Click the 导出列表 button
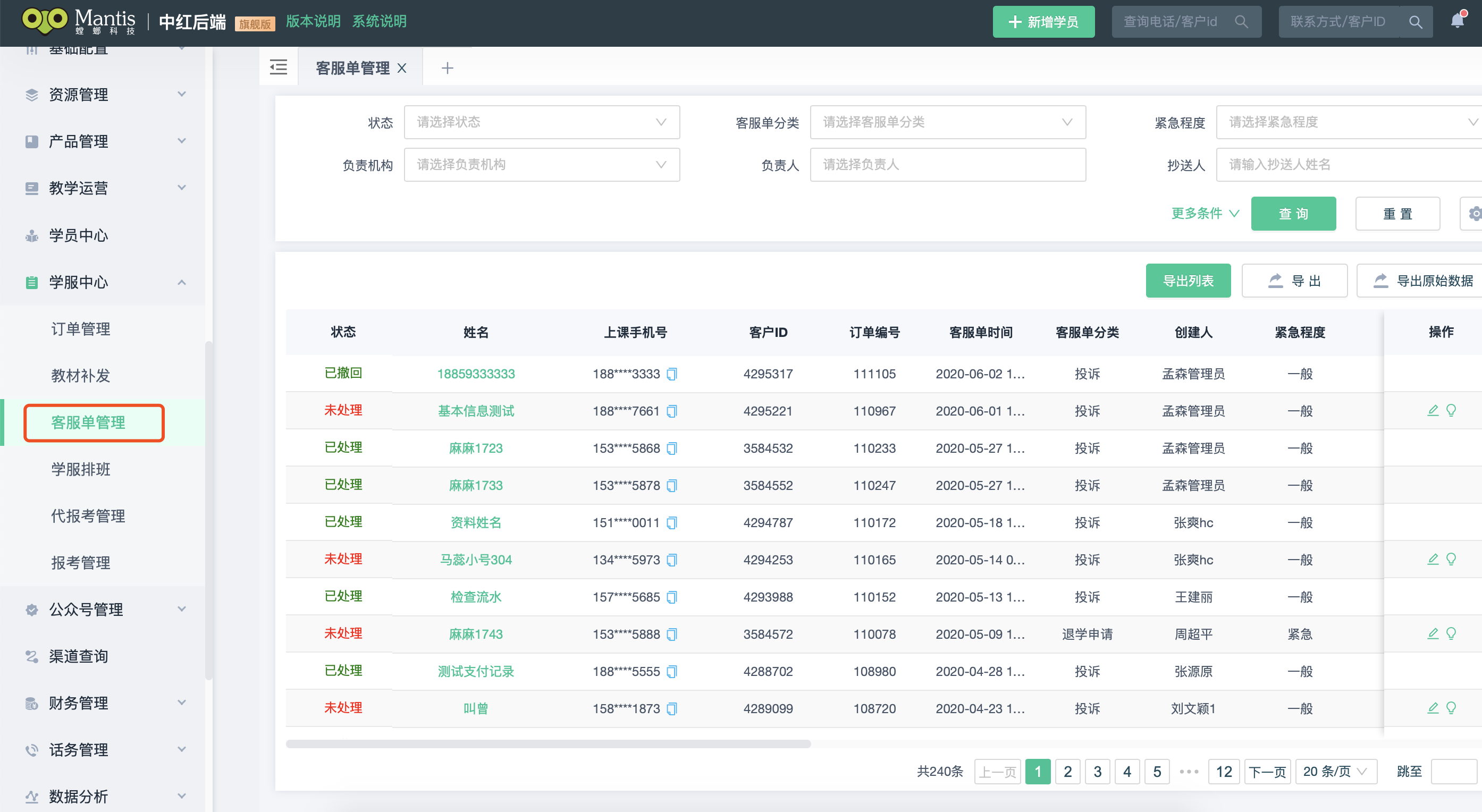The height and width of the screenshot is (812, 1482). pyautogui.click(x=1188, y=281)
